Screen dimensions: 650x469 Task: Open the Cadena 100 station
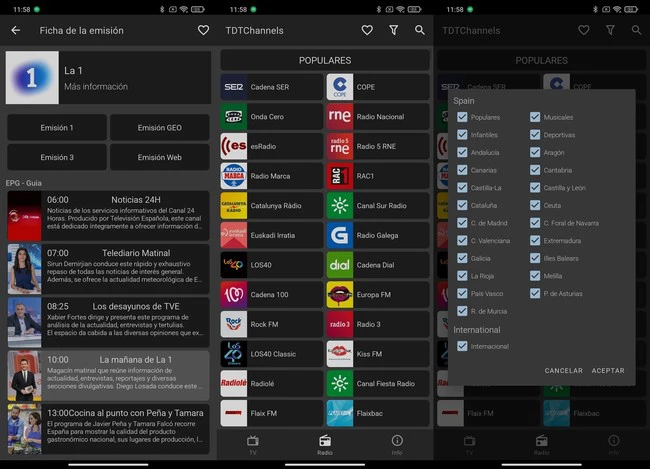tap(272, 295)
